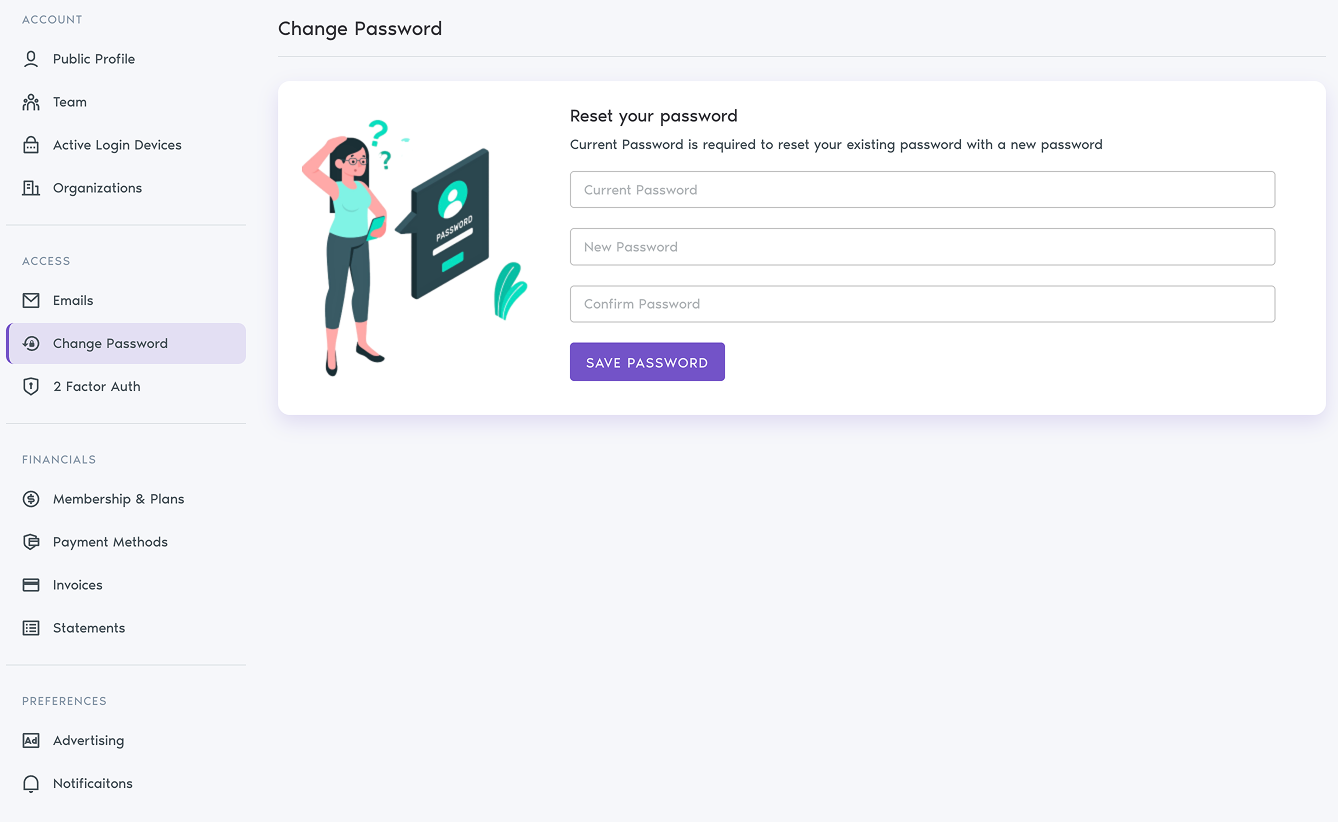Click the Invoices wallet icon
The width and height of the screenshot is (1338, 822).
[30, 584]
